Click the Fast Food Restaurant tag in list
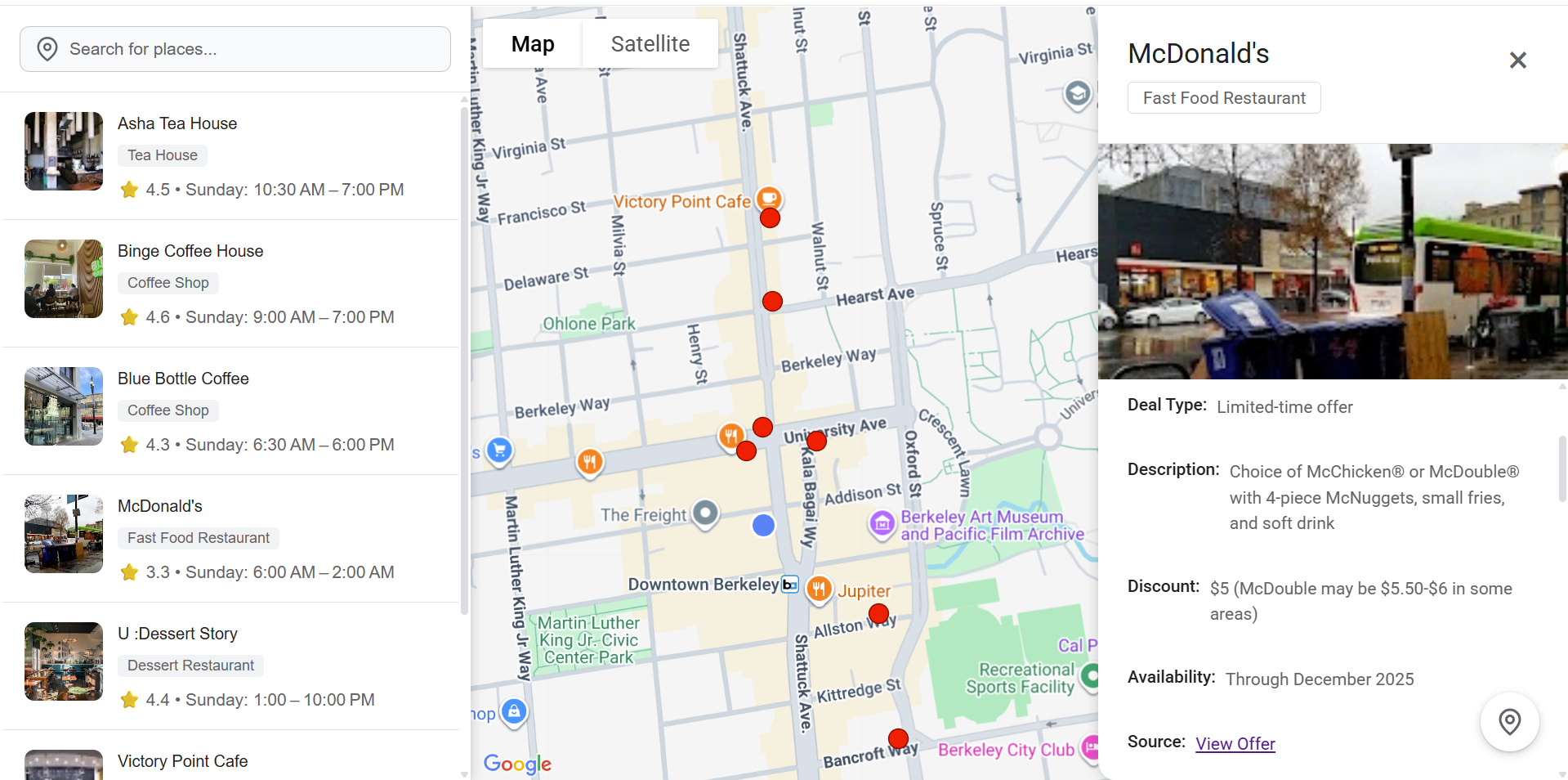1568x780 pixels. [x=199, y=538]
